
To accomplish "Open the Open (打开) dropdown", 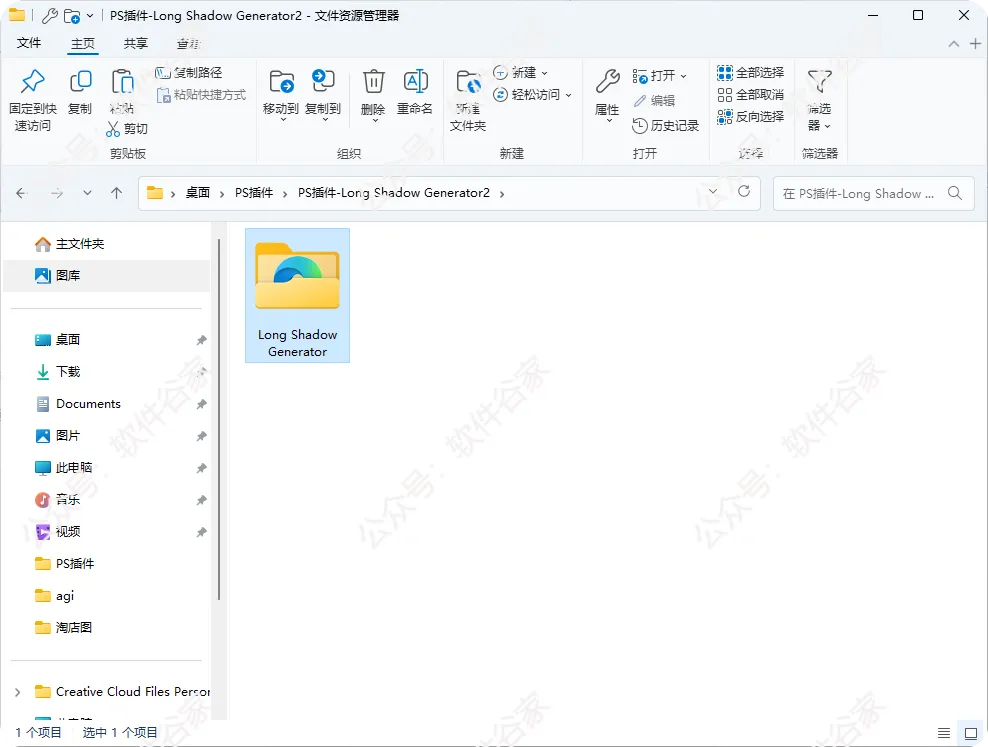I will 660,76.
